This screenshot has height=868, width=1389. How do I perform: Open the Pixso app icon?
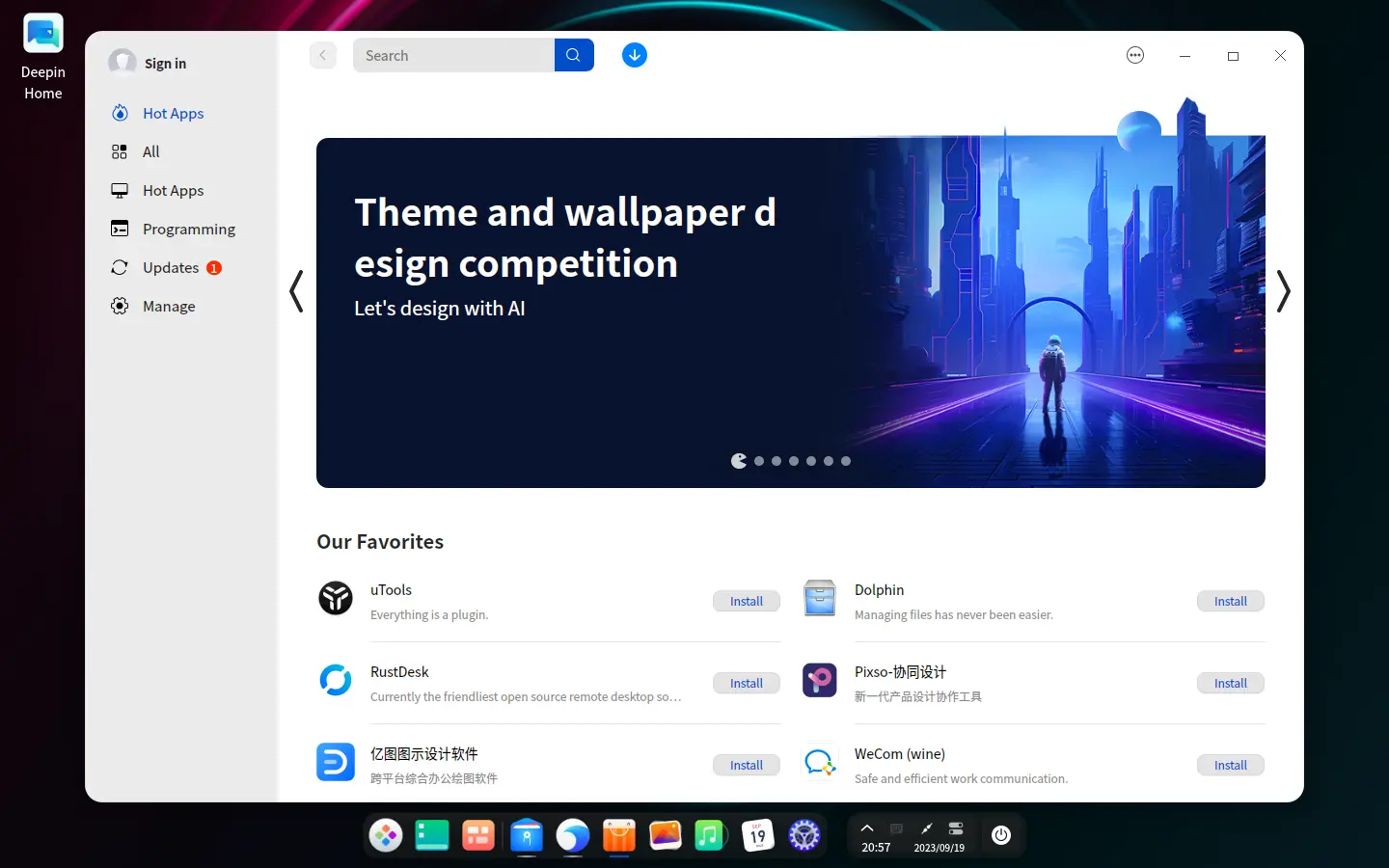coord(820,680)
